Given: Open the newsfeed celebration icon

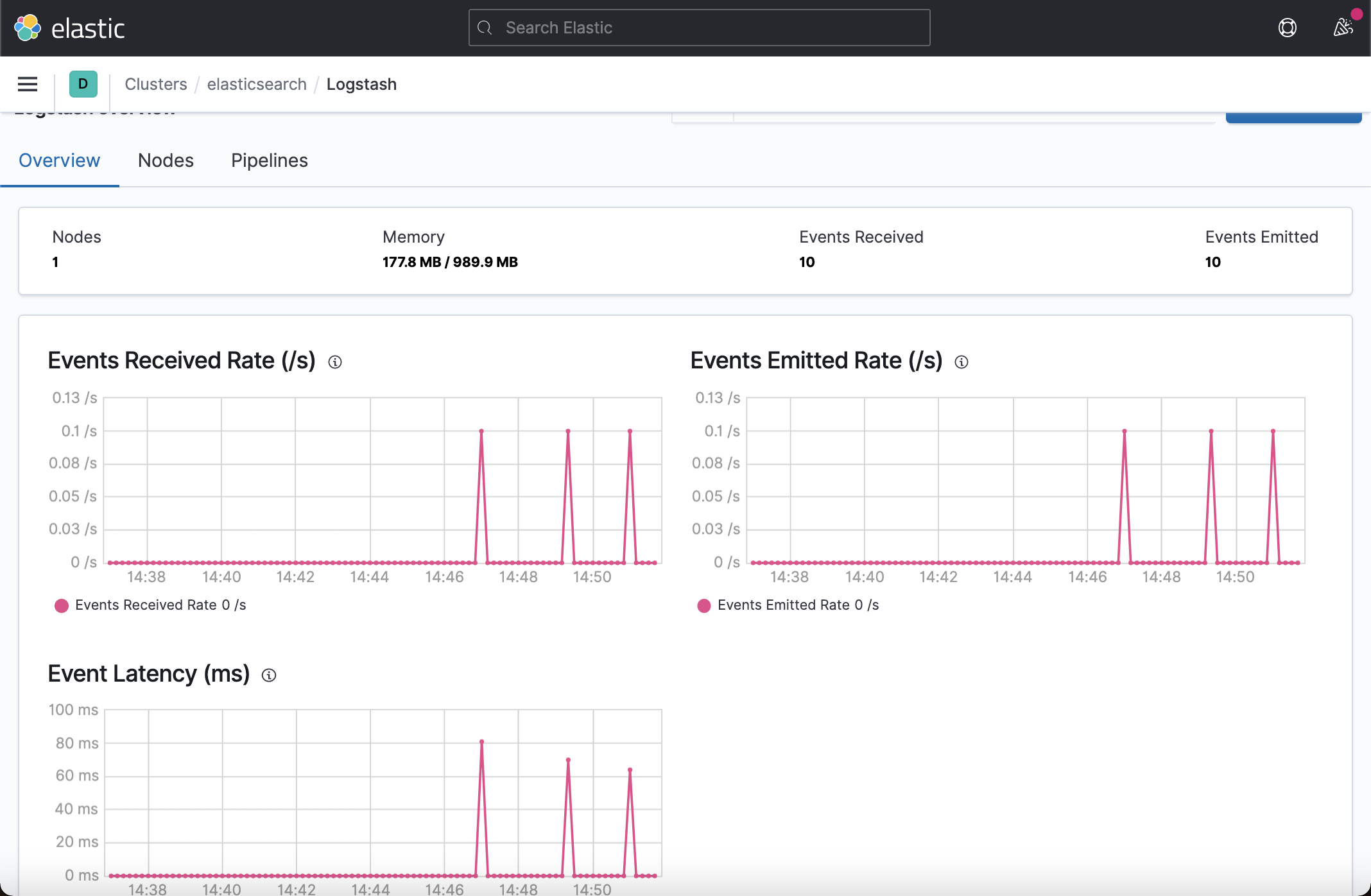Looking at the screenshot, I should (1343, 28).
